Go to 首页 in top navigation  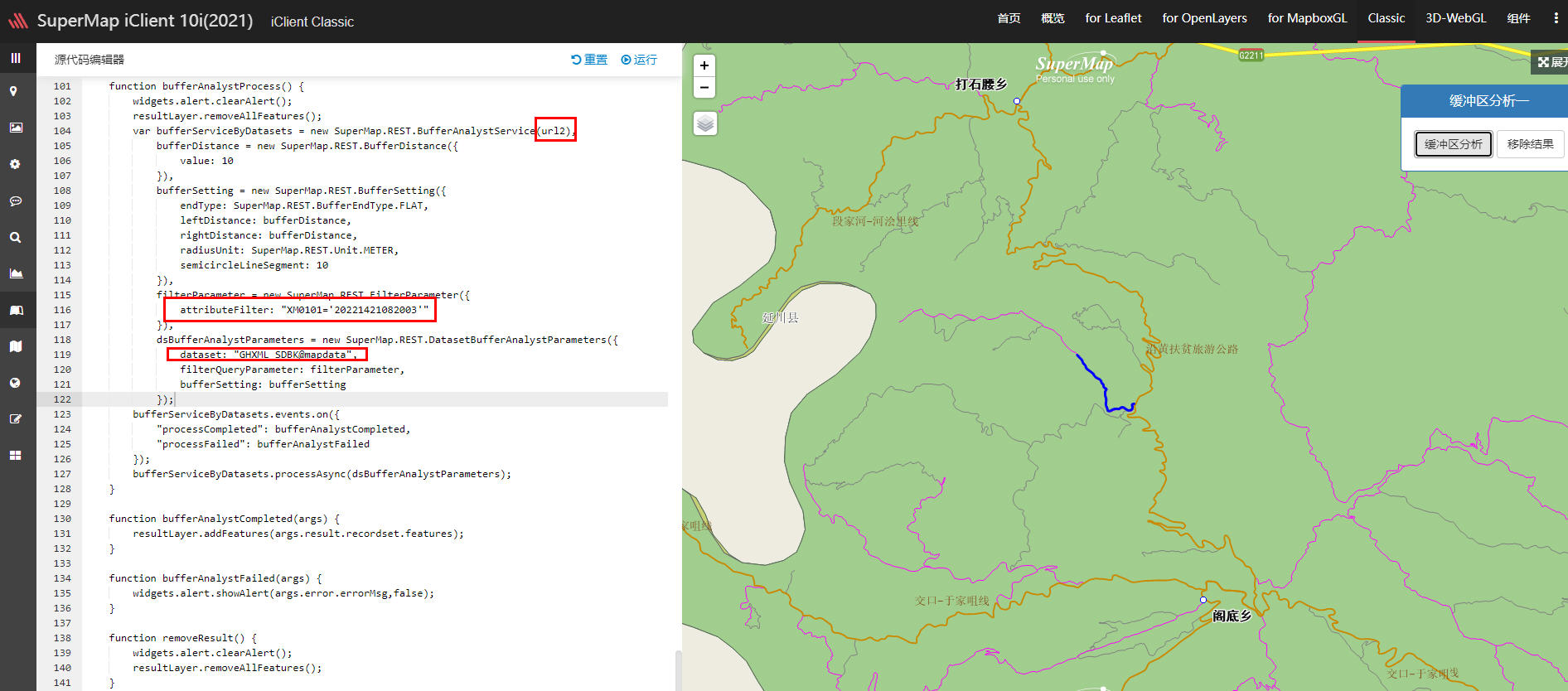[1009, 18]
